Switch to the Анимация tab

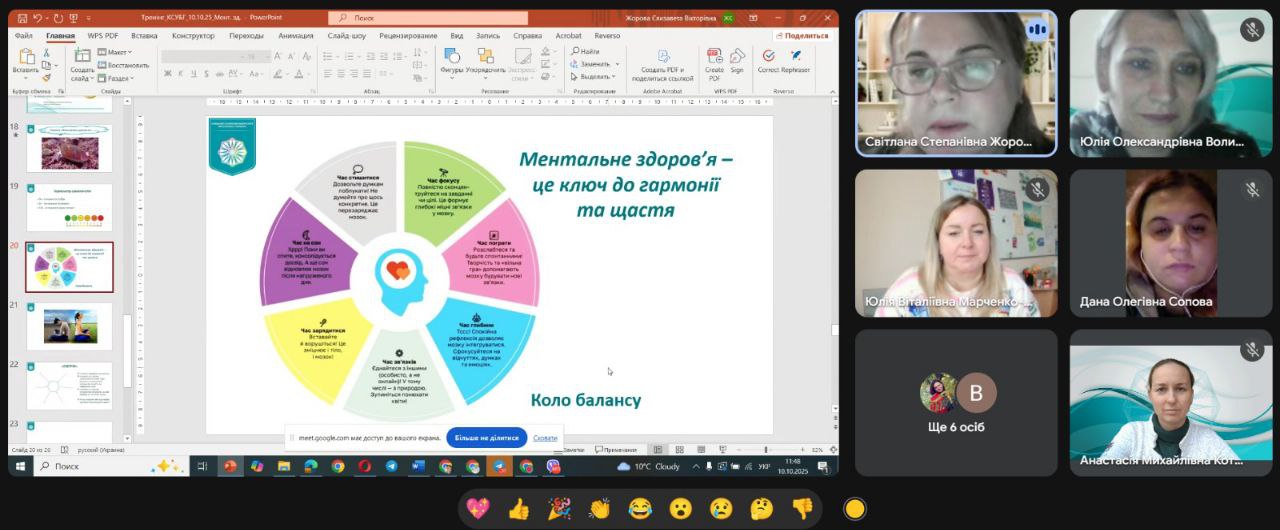pyautogui.click(x=295, y=35)
